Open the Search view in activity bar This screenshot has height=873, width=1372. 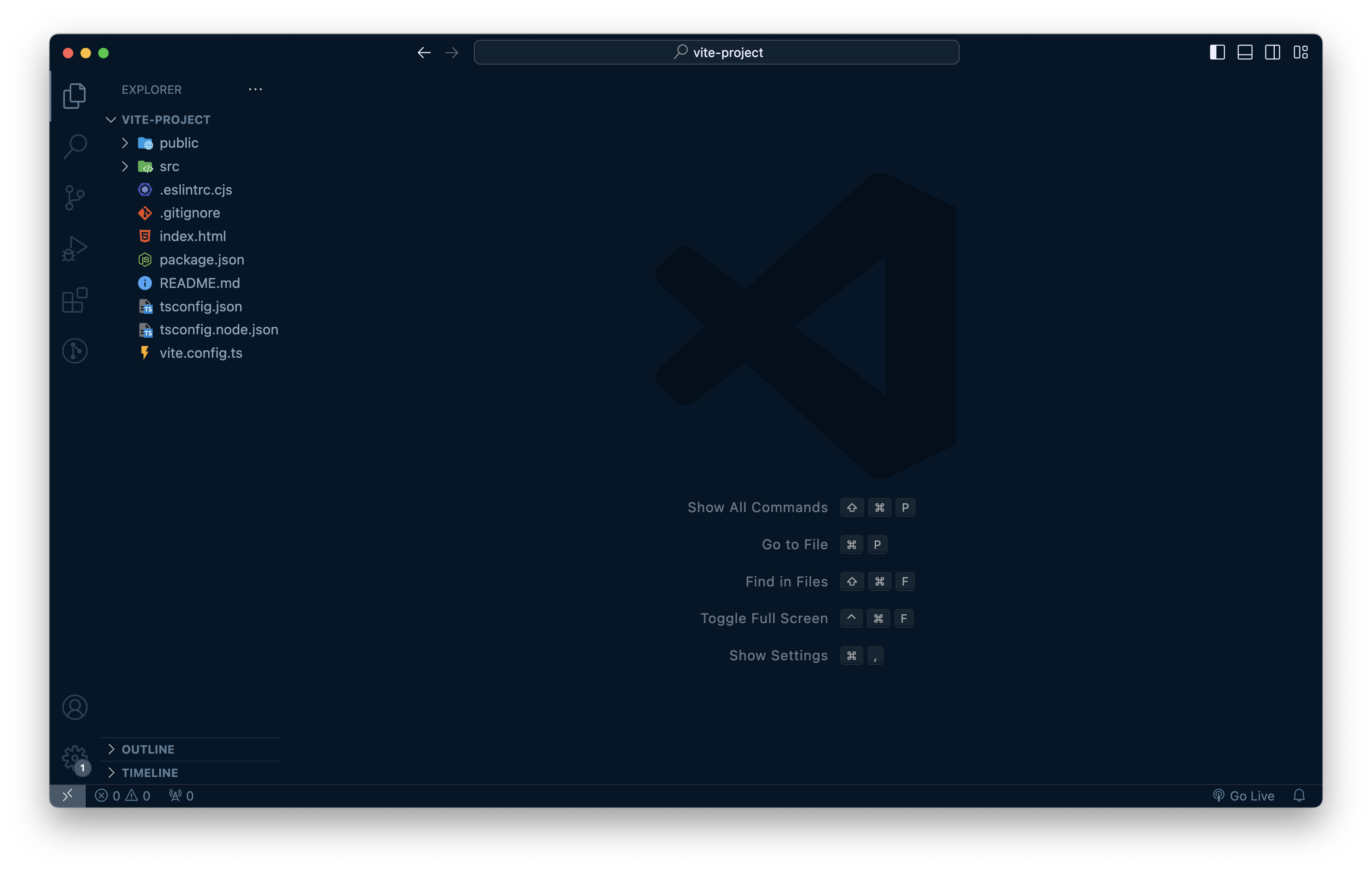click(x=75, y=146)
